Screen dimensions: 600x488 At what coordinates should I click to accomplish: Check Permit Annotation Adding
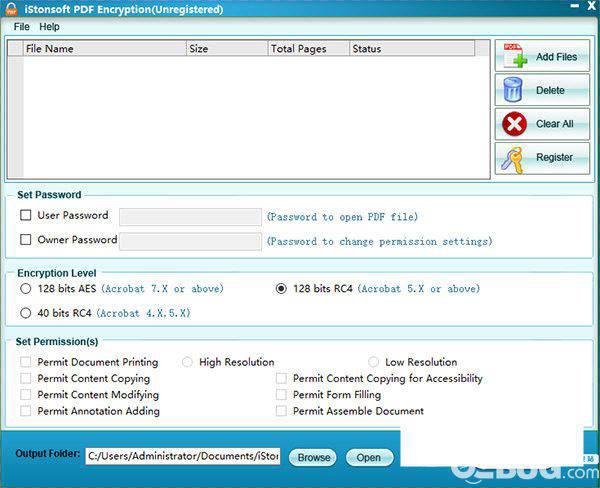[26, 411]
